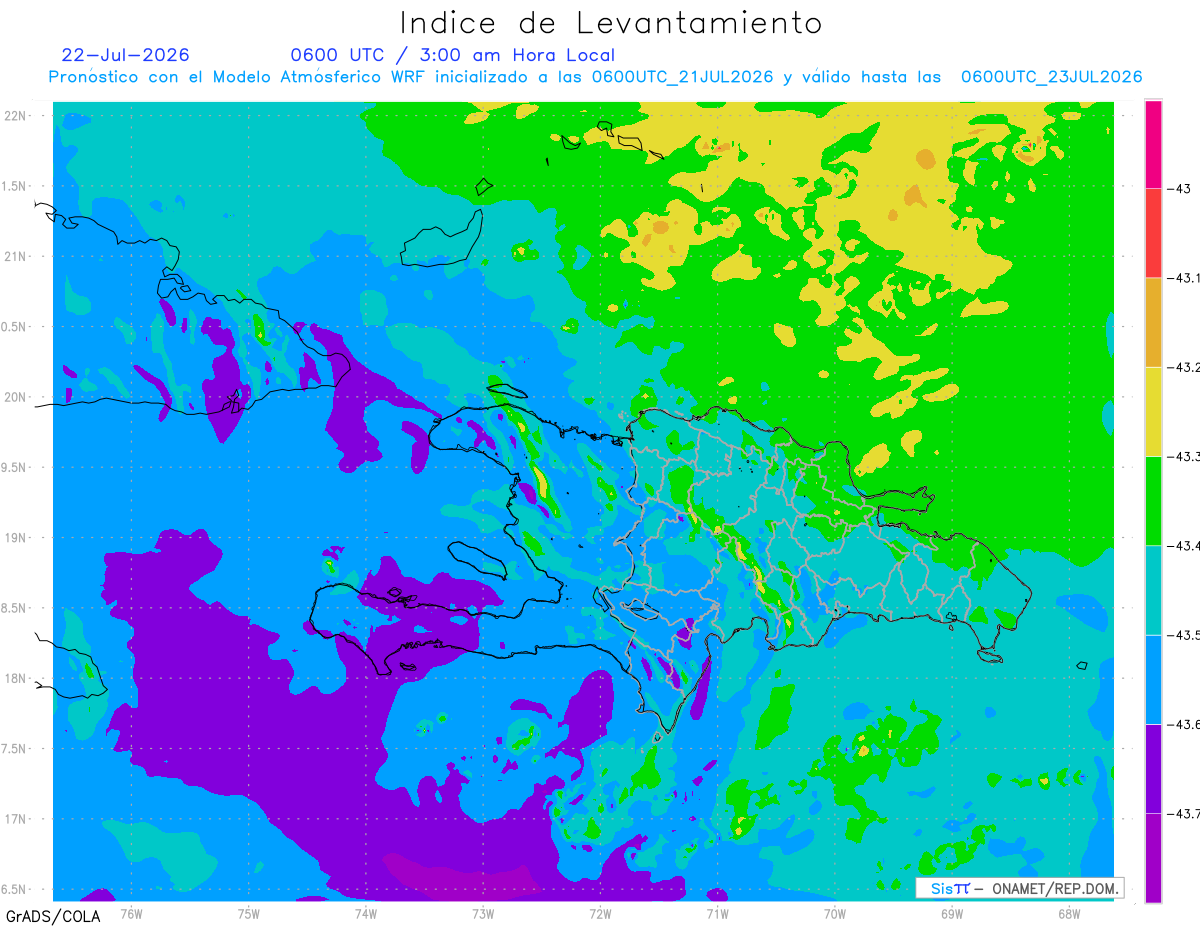Screen dimensions: 1200x927
Task: Click the '19N' latitude label
Action: [x=15, y=537]
